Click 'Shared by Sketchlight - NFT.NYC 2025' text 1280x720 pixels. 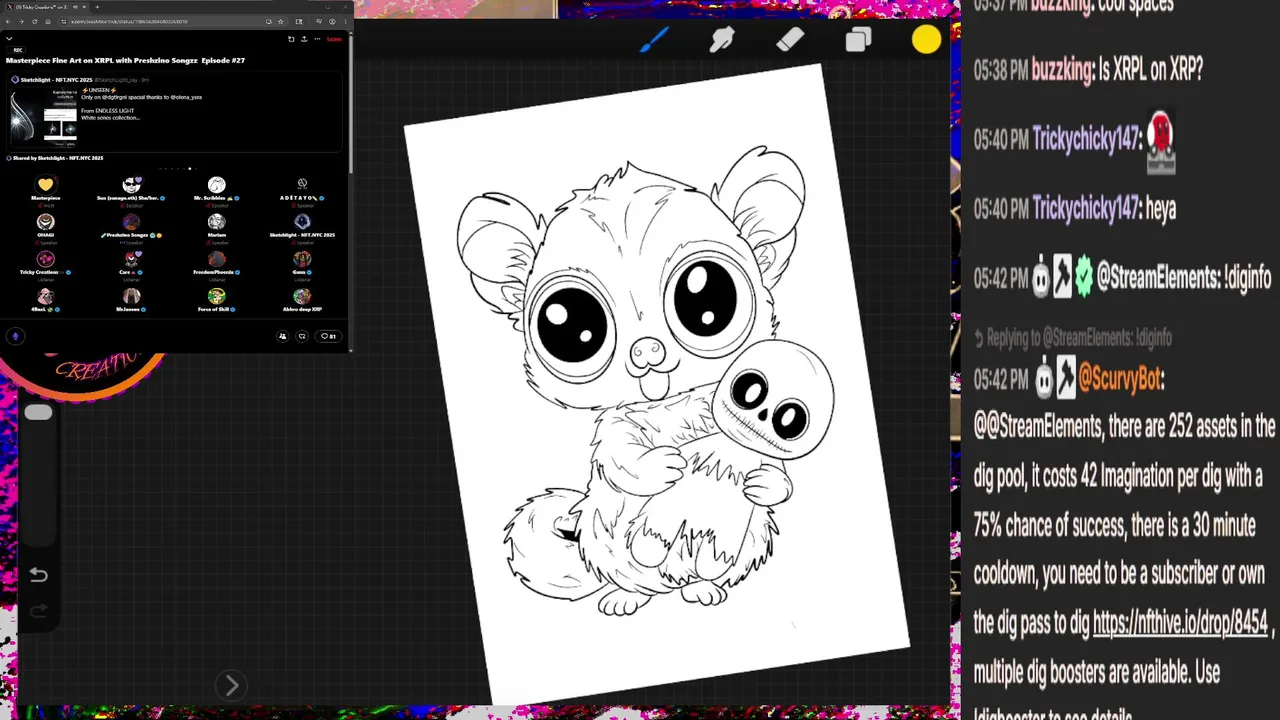[57, 158]
